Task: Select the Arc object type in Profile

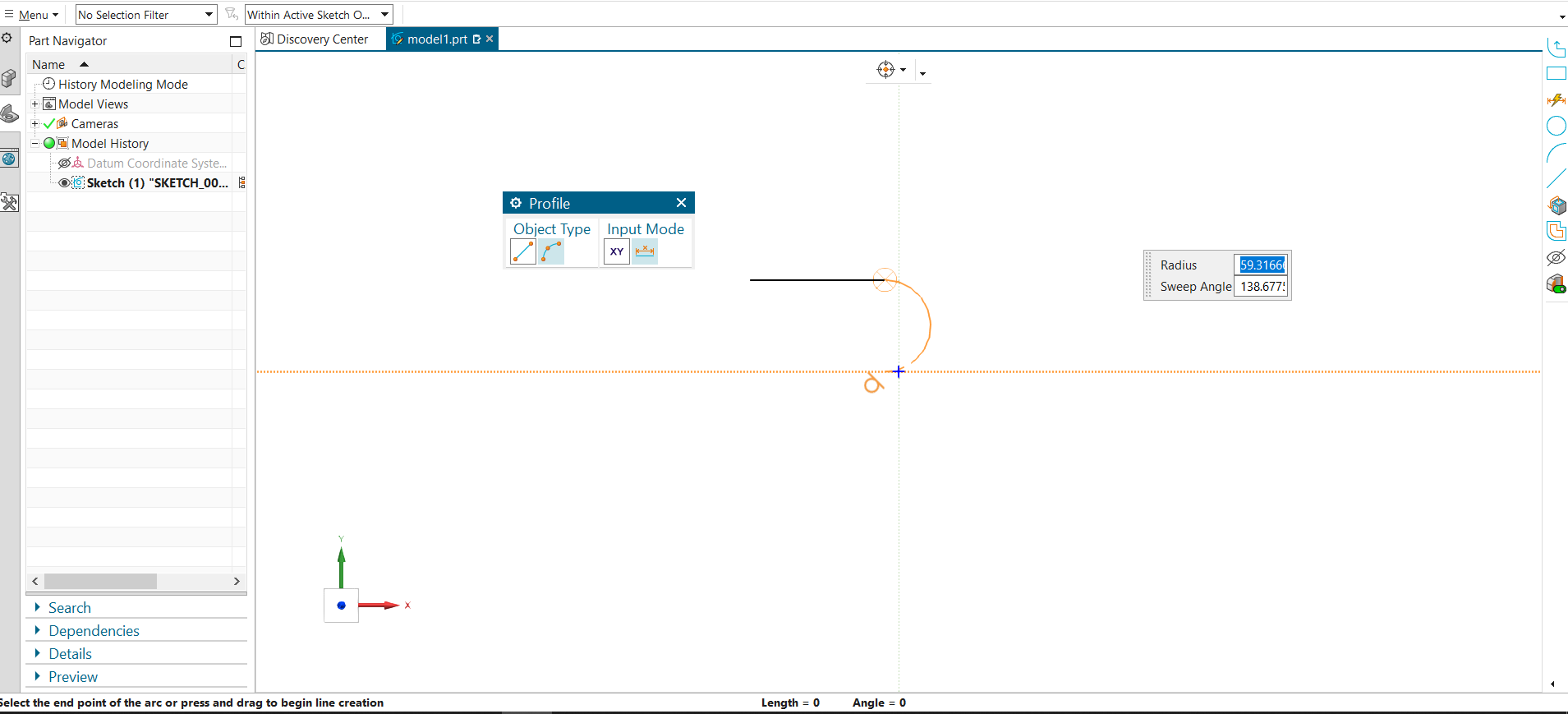Action: pos(551,252)
